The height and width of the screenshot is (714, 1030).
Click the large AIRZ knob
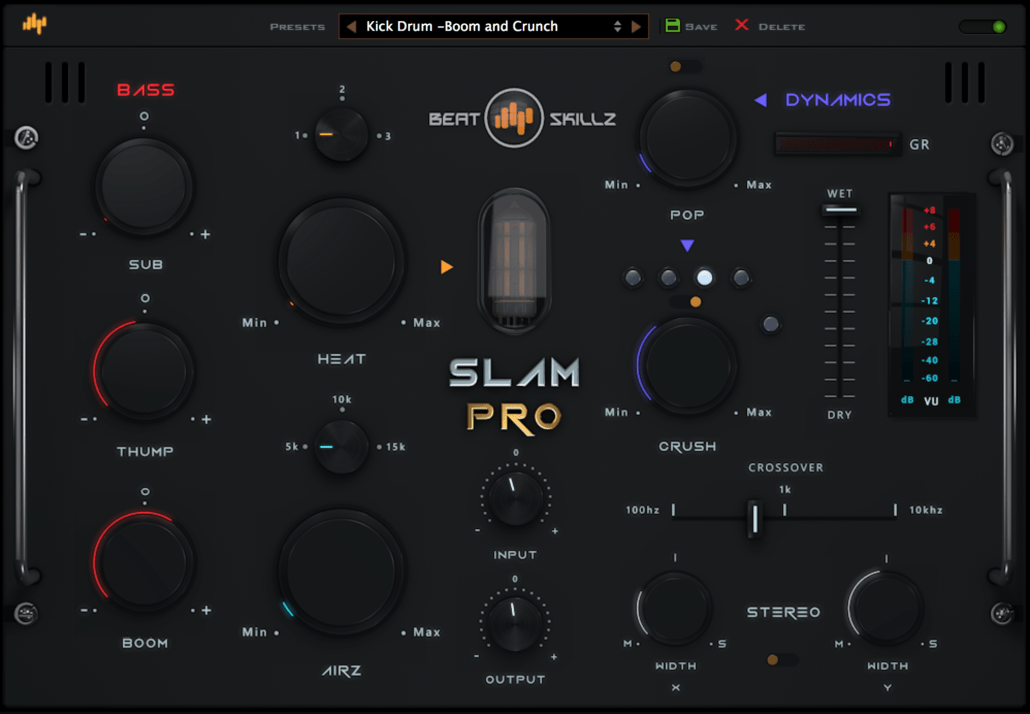(x=341, y=571)
